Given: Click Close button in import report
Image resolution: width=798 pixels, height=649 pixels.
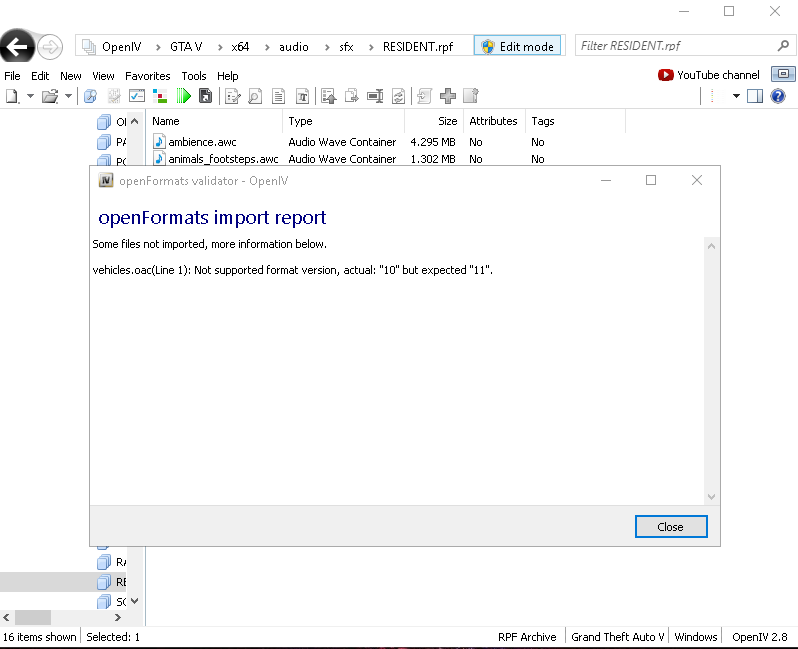Looking at the screenshot, I should click(x=671, y=526).
